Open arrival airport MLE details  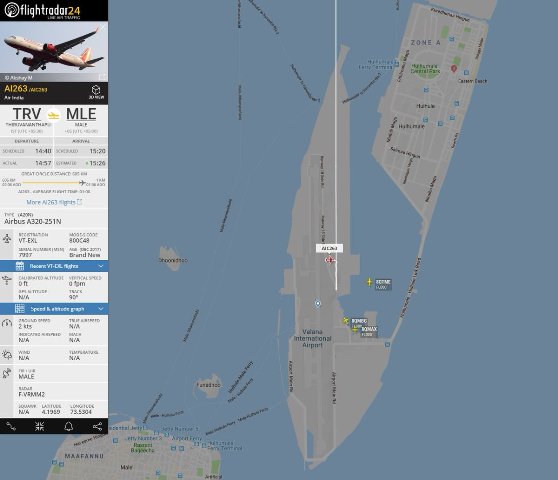(81, 114)
